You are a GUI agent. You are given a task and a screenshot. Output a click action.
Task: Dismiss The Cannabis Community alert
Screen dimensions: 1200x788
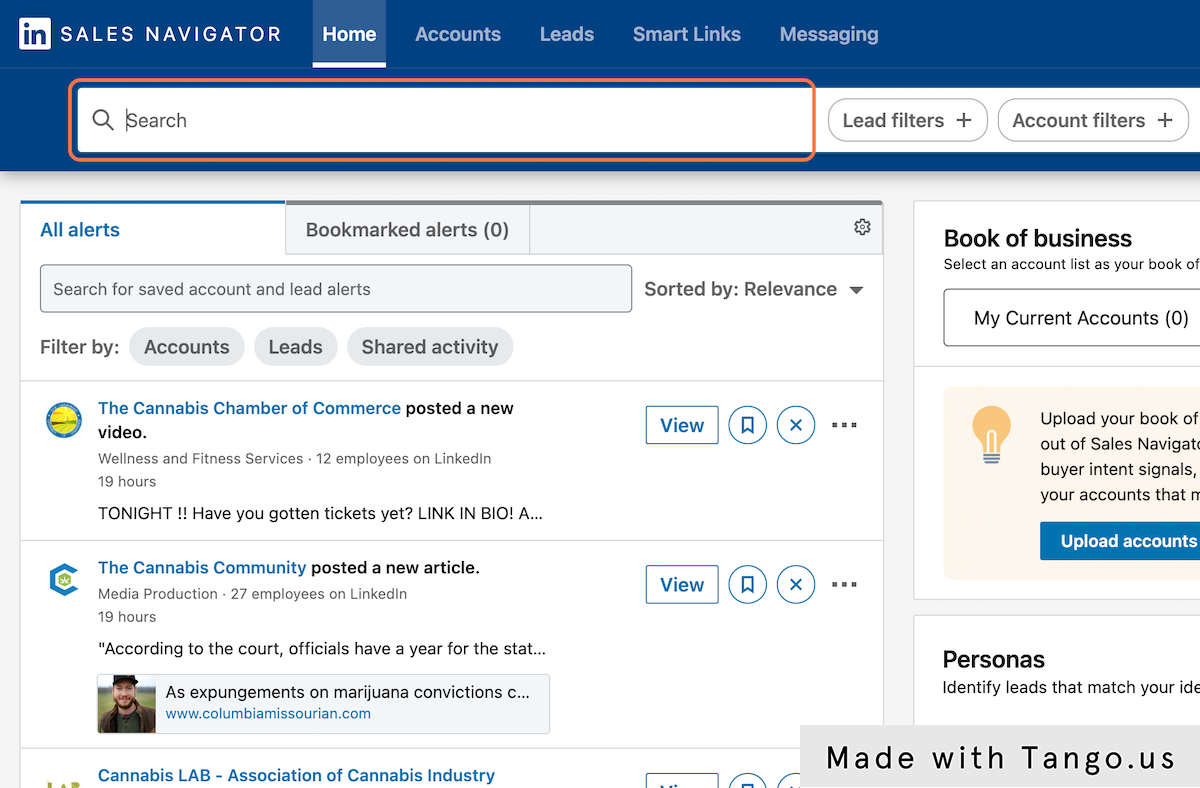click(x=796, y=585)
